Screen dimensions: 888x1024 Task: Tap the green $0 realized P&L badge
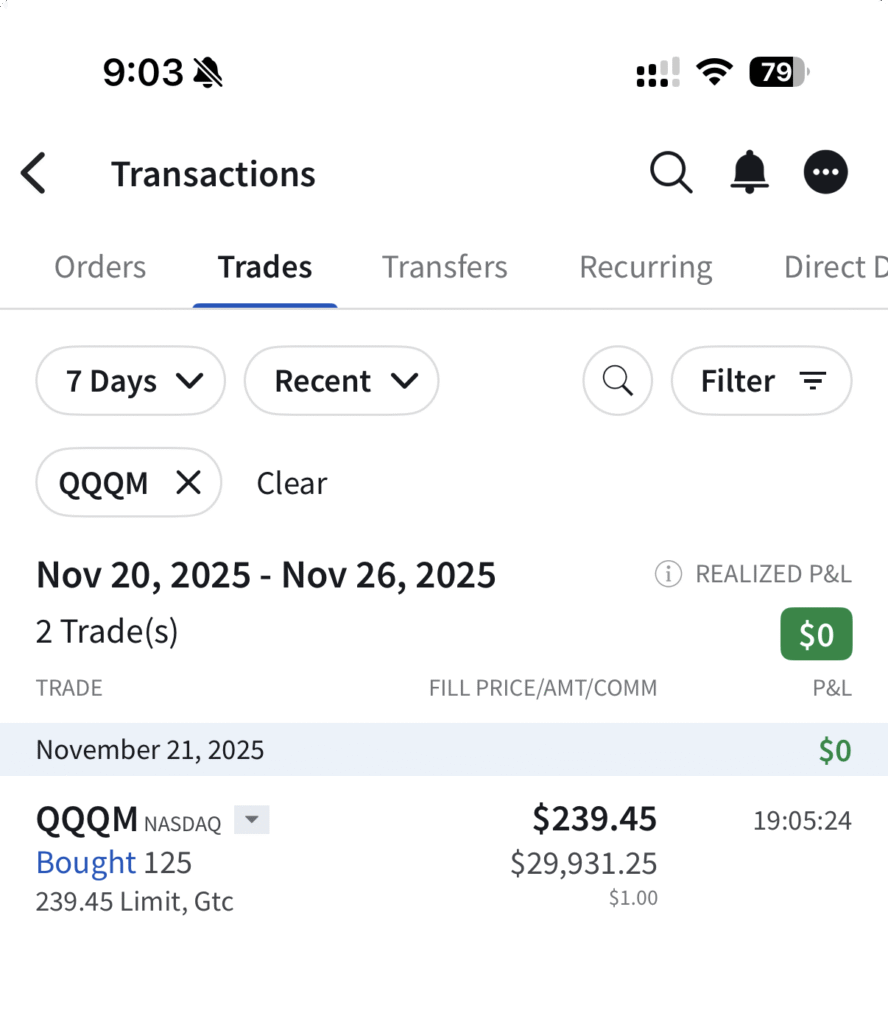point(816,634)
